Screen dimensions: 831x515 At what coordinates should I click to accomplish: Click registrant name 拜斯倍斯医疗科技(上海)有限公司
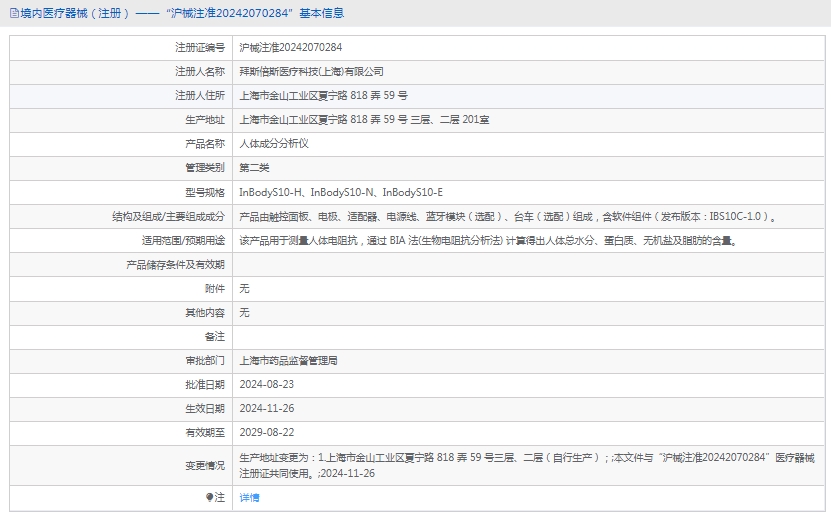pos(311,71)
